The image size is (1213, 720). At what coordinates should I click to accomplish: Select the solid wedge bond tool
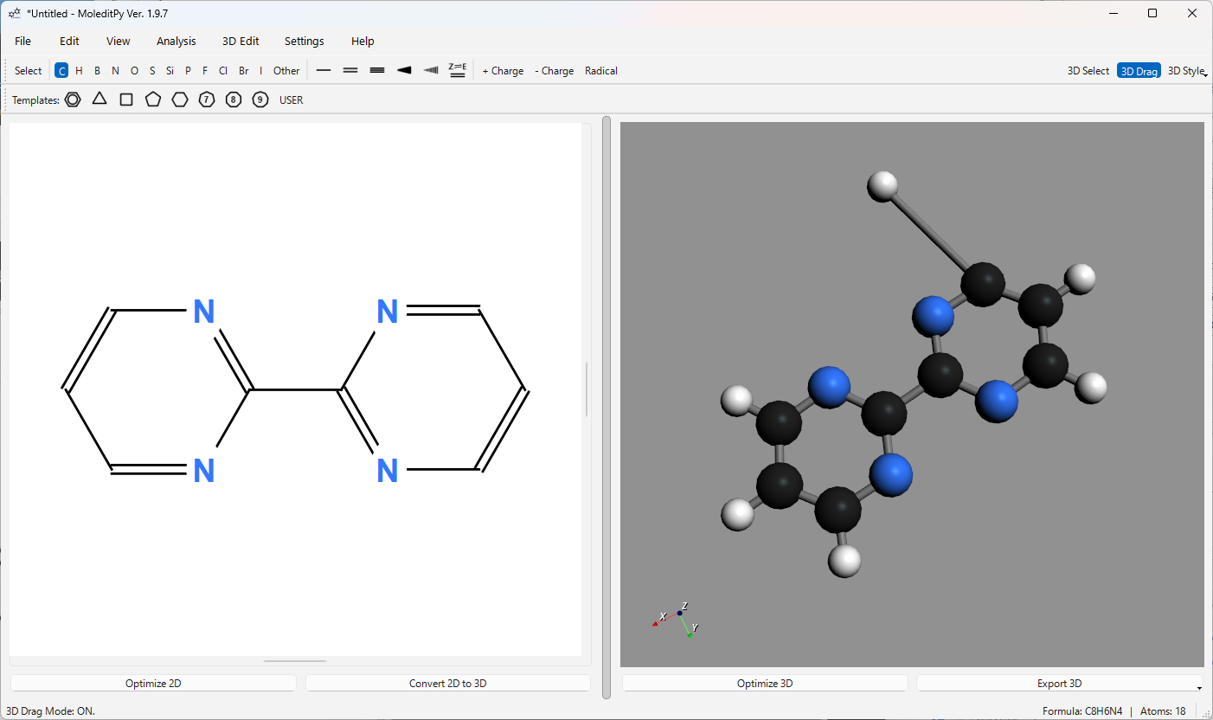(x=404, y=71)
